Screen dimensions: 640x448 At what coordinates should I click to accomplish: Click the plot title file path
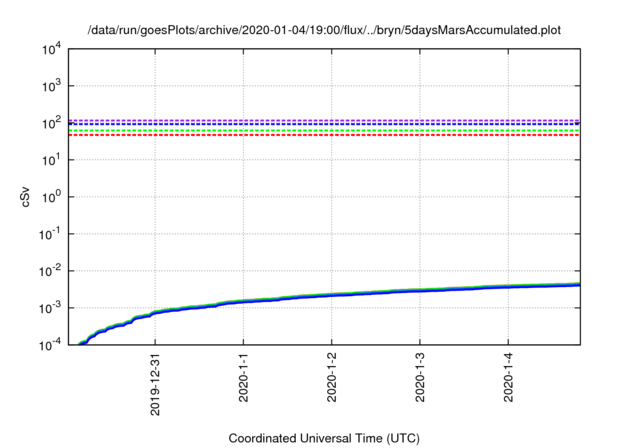click(324, 30)
